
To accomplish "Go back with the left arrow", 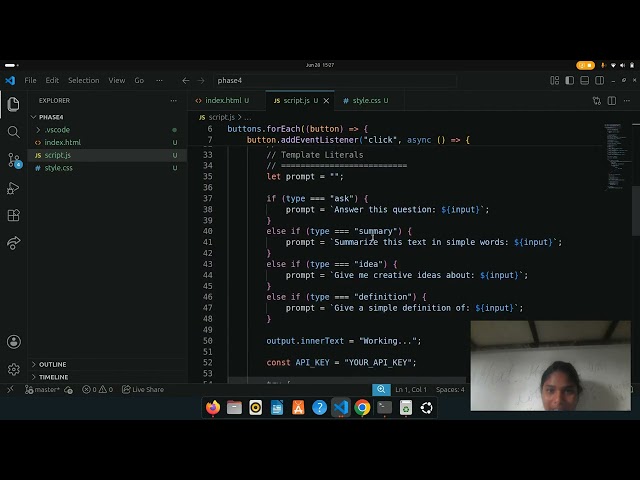I will point(186,80).
